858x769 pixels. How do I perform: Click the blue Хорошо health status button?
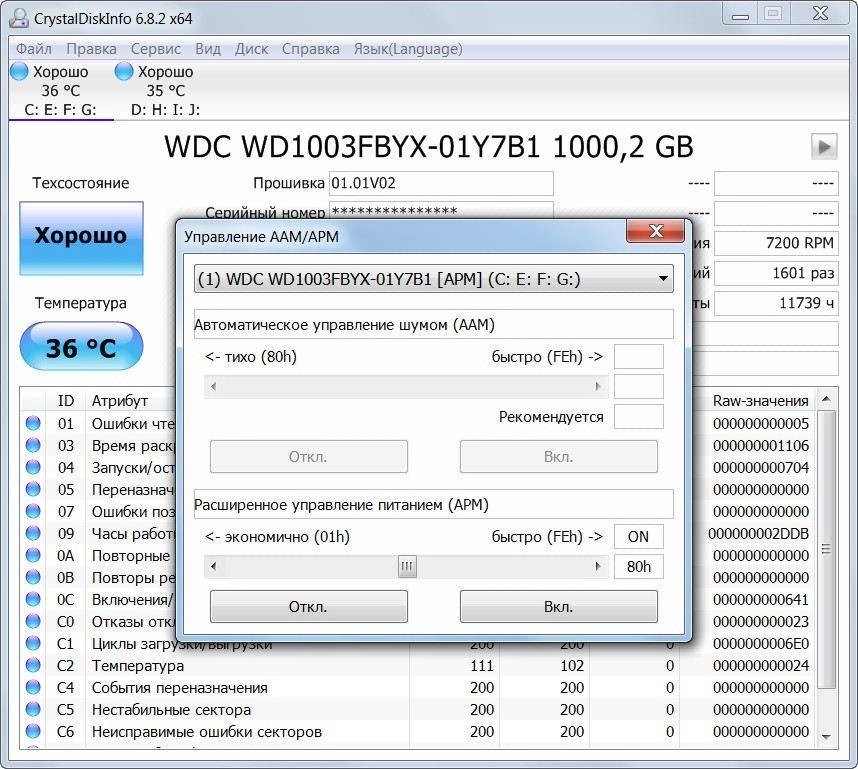click(x=82, y=238)
